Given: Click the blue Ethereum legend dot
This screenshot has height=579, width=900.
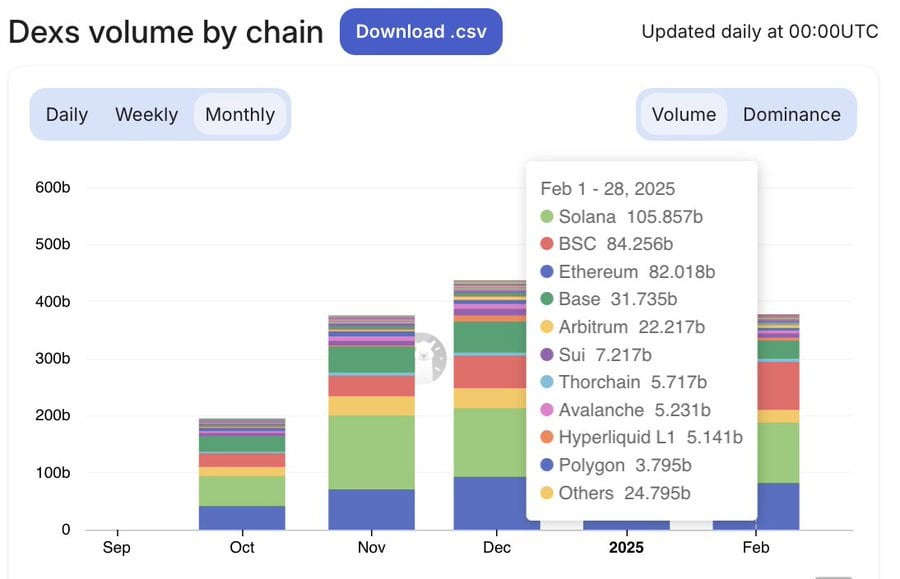Looking at the screenshot, I should (546, 271).
